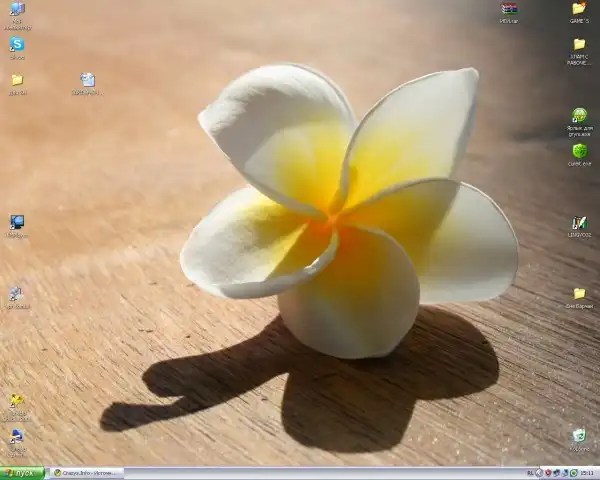Open the Recycle Bin
The height and width of the screenshot is (480, 600).
click(579, 436)
